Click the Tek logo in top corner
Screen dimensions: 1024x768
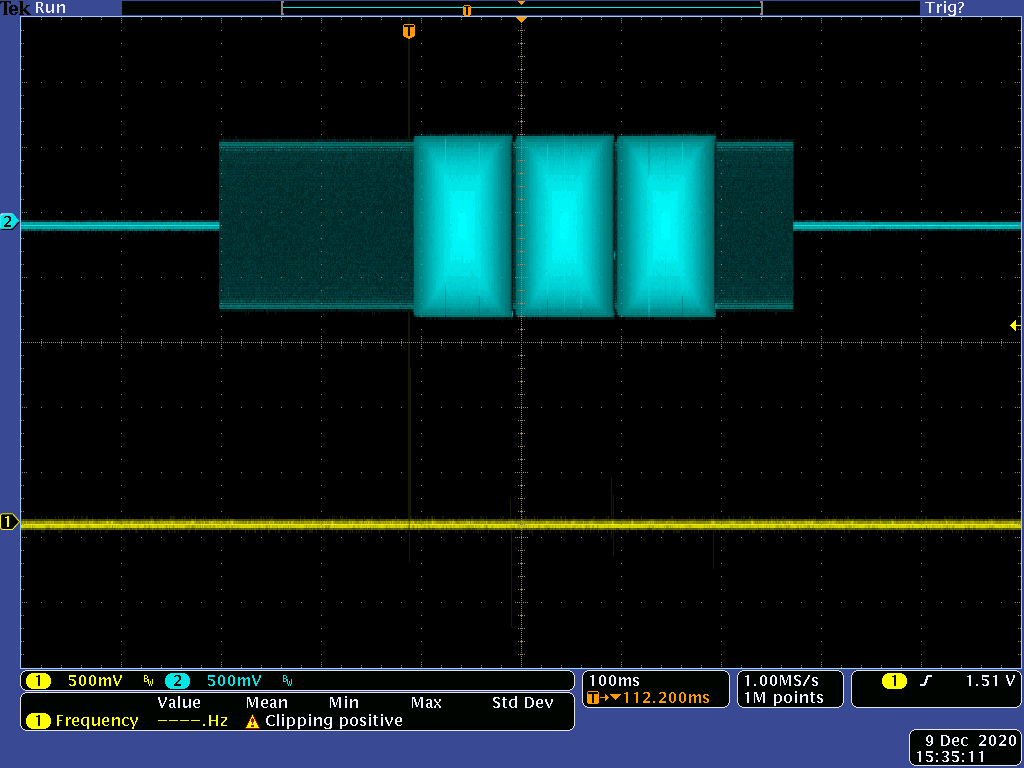(x=16, y=8)
